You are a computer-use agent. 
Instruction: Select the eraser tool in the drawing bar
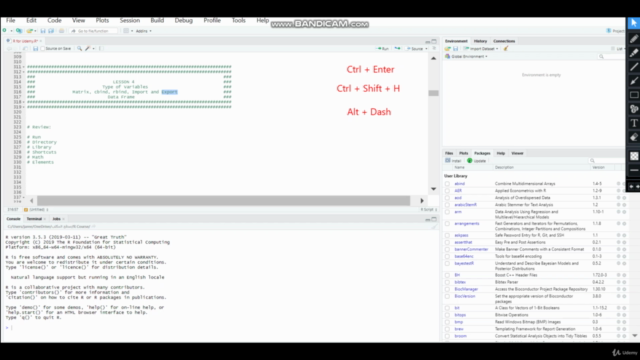[x=634, y=138]
